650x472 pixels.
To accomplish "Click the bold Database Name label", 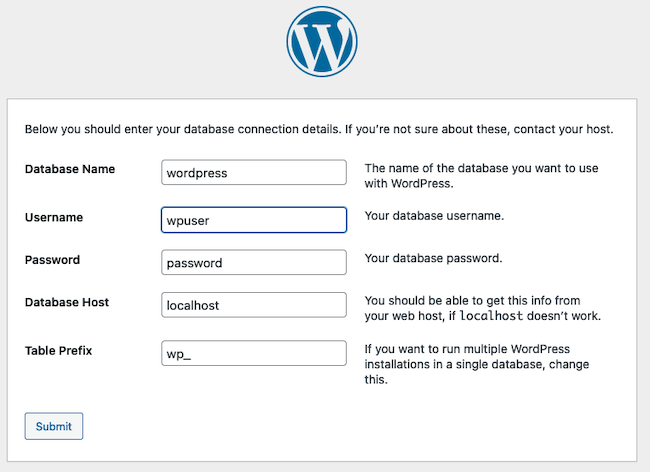I will [69, 169].
